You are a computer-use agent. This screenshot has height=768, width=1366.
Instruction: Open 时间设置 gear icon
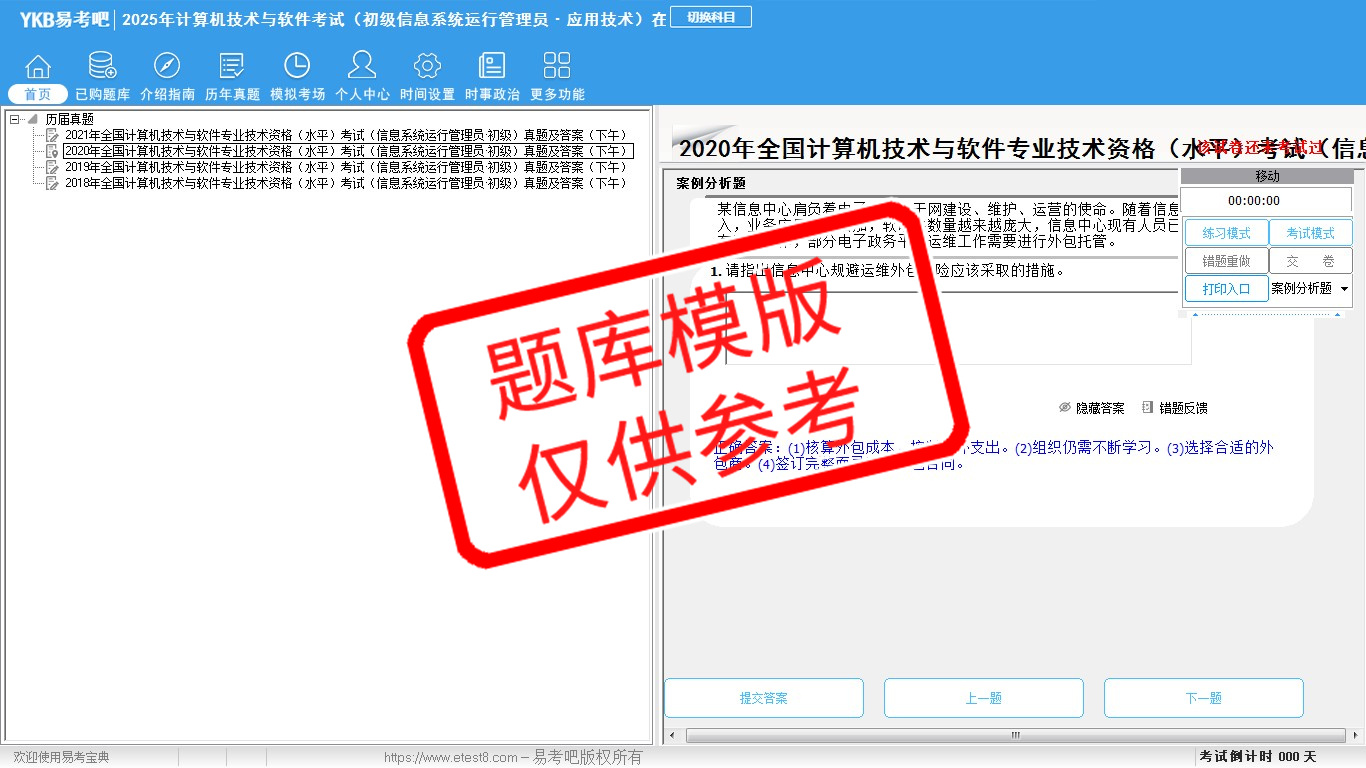(x=427, y=67)
